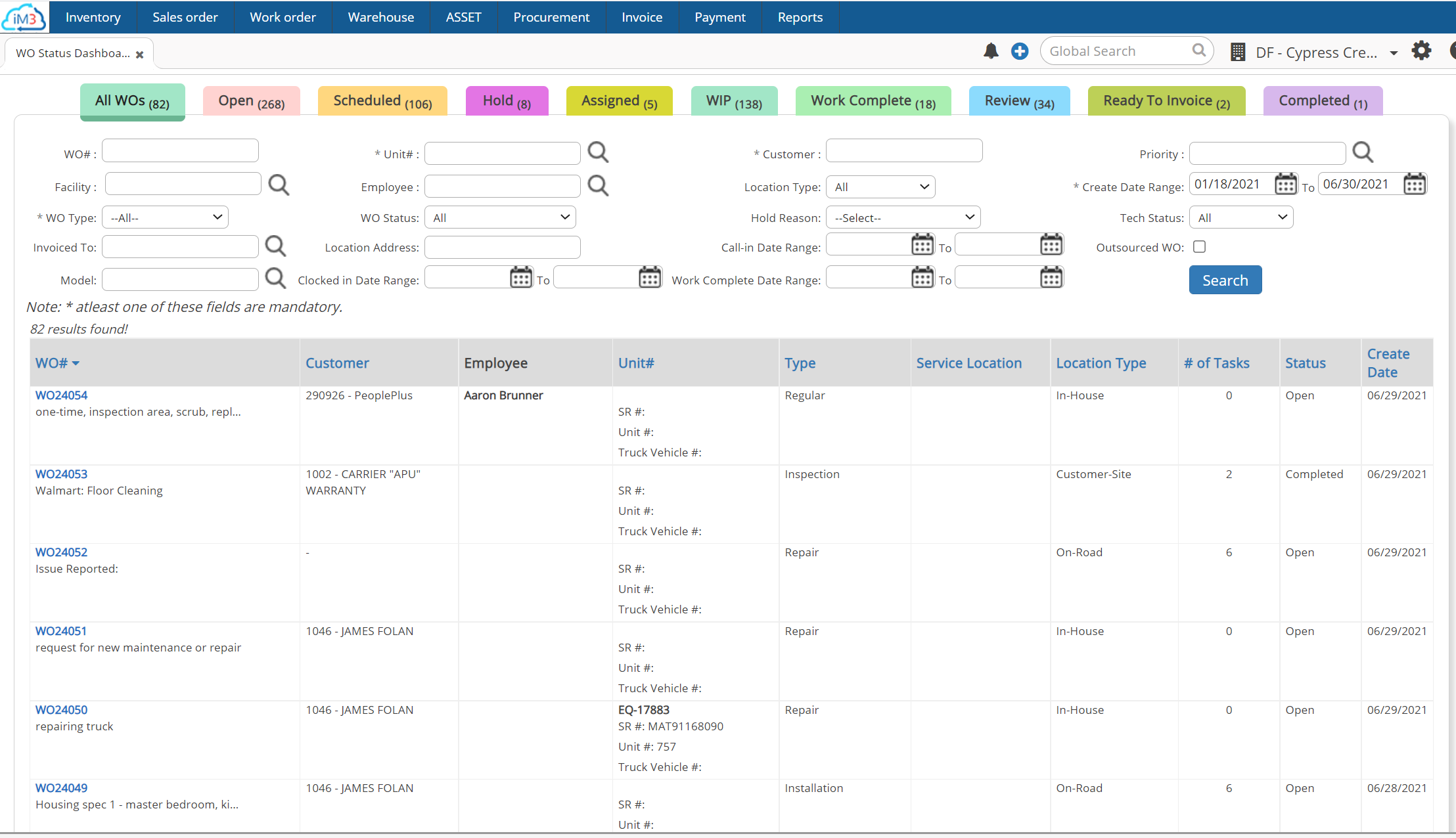This screenshot has width=1456, height=838.
Task: Open the Create Date Range start calendar
Action: point(1285,183)
